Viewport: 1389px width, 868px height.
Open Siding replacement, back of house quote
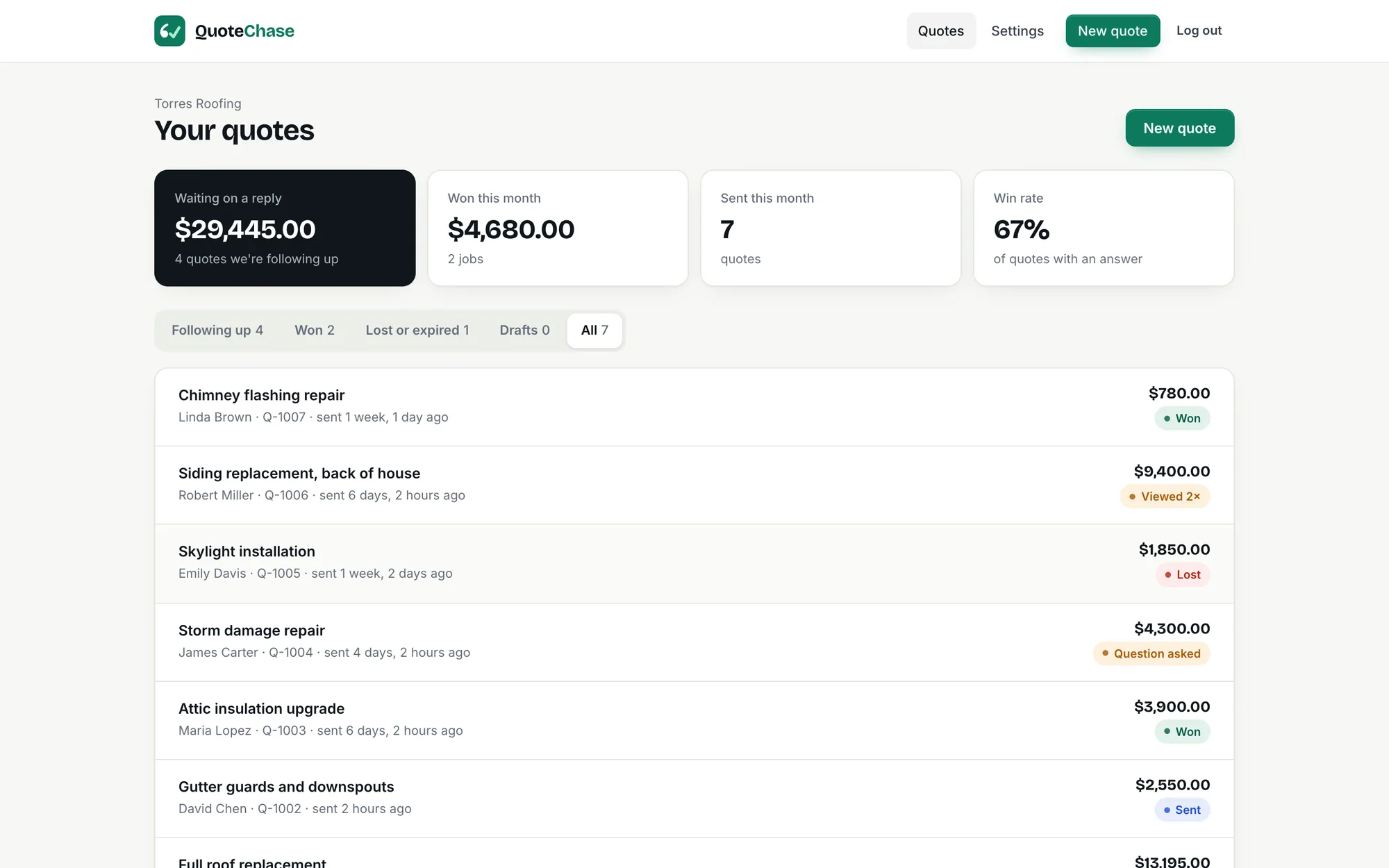694,485
